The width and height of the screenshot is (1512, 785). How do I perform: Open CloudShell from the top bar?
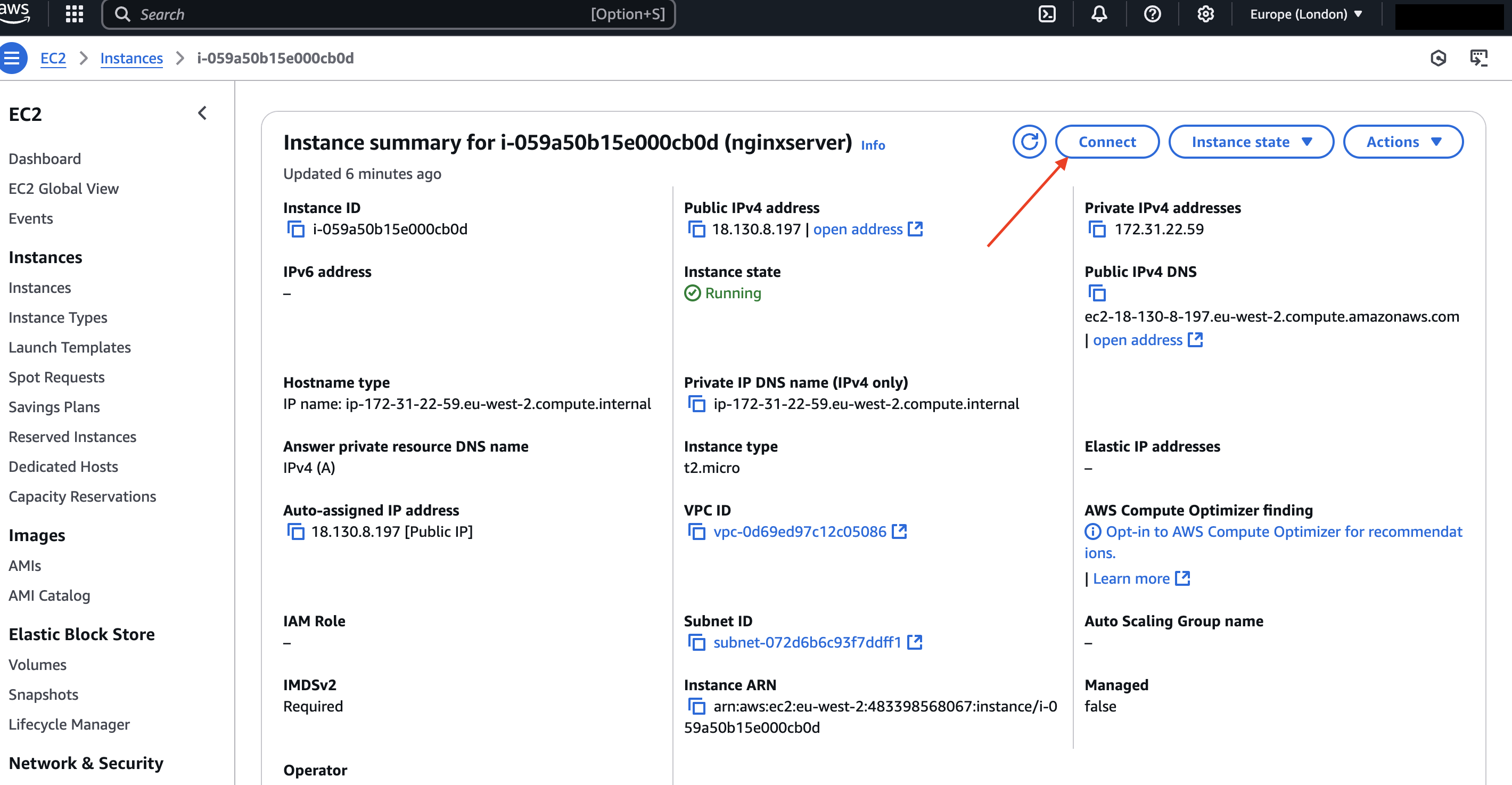1047,14
